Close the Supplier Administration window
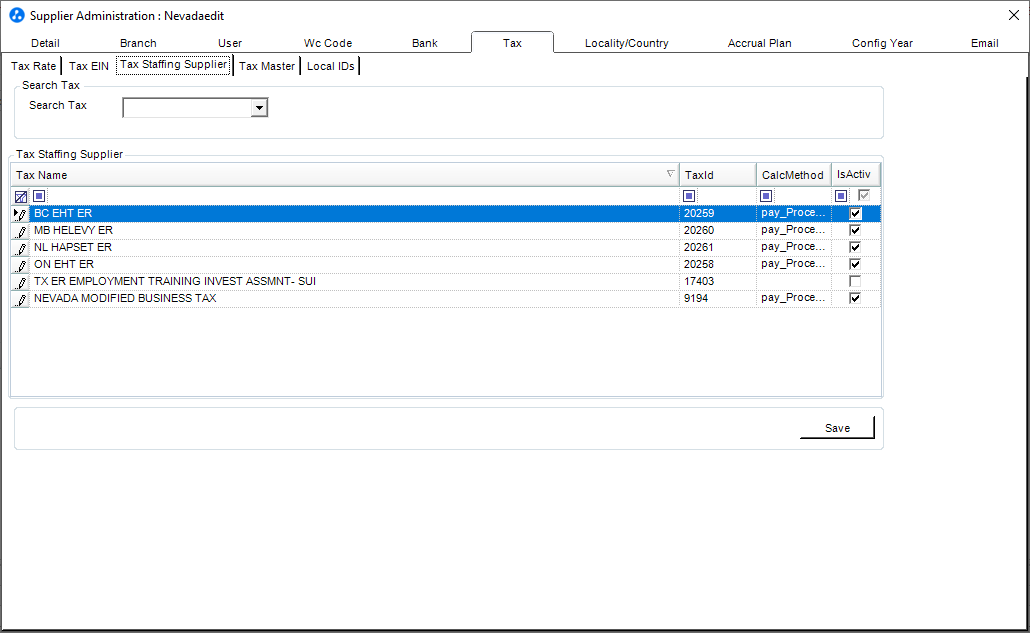This screenshot has width=1030, height=633. (1014, 15)
